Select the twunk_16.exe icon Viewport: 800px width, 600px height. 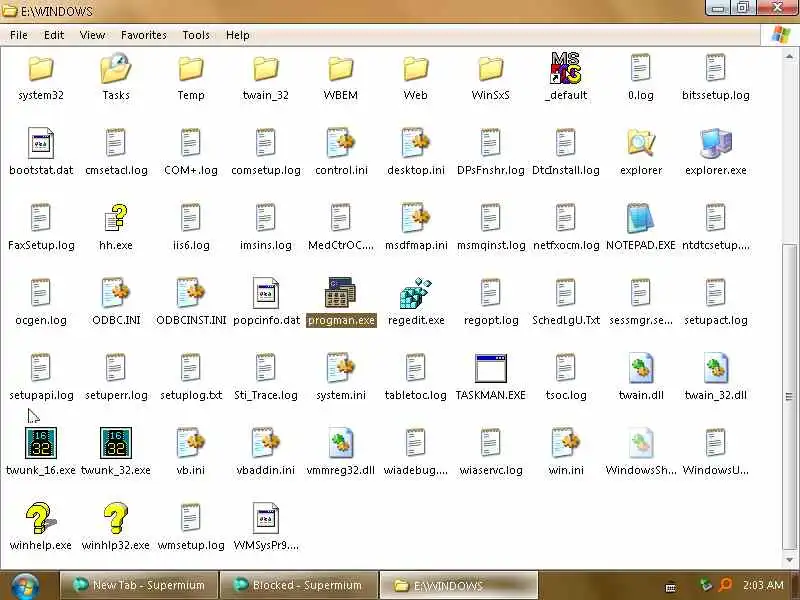[x=41, y=443]
